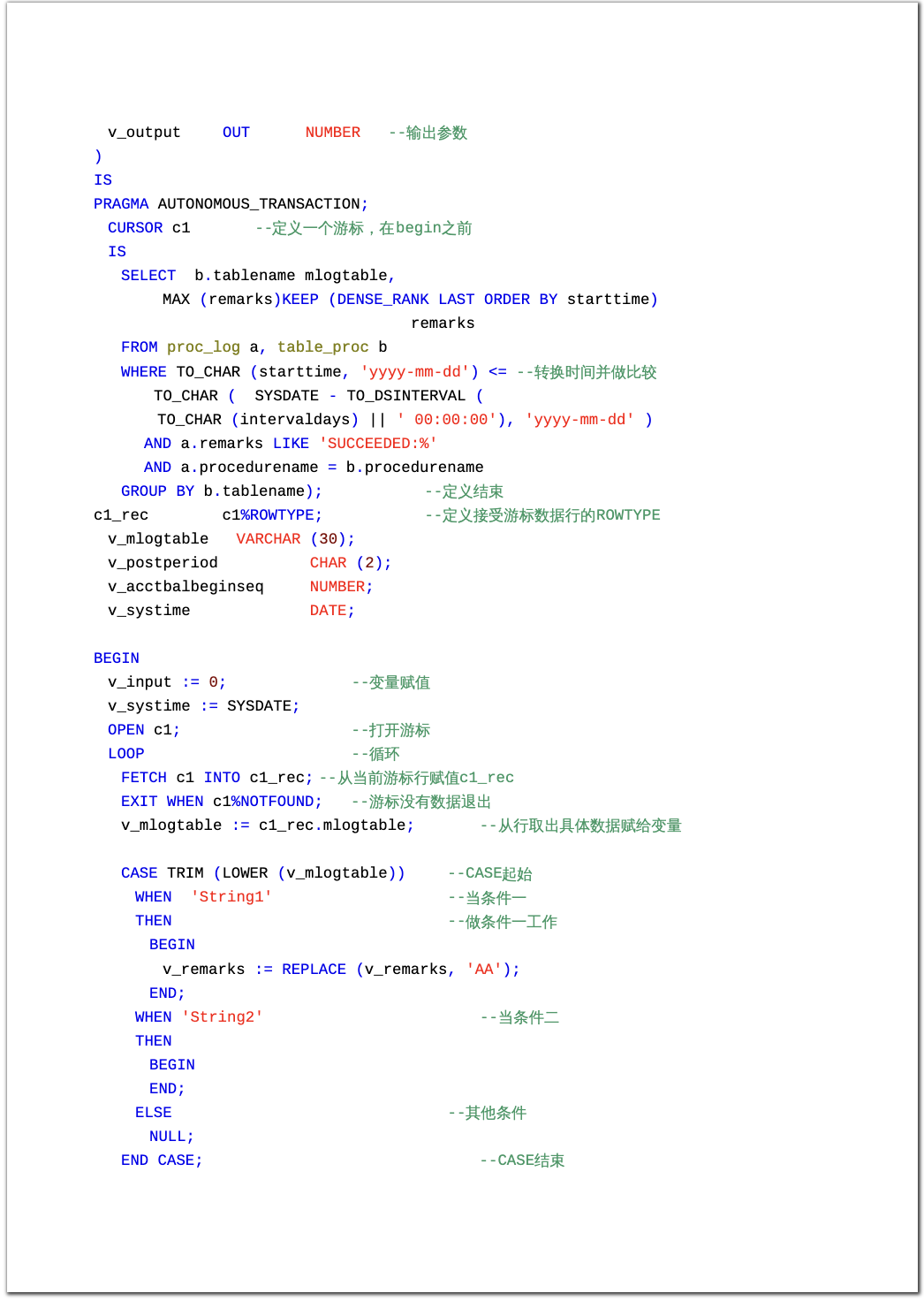Click END CASE; statement
This screenshot has width=924, height=1301.
162,1160
